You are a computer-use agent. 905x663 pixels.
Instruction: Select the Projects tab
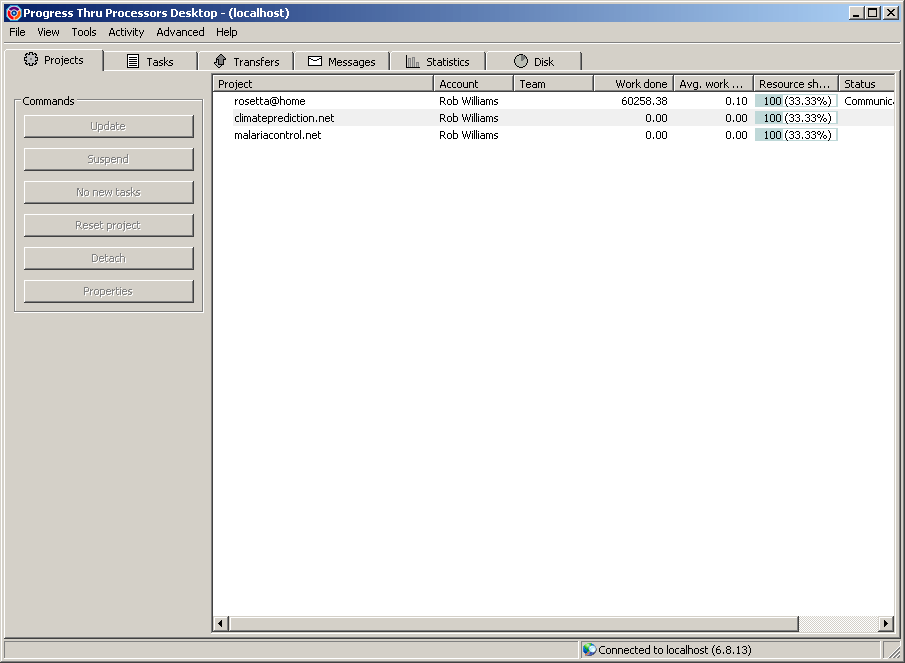coord(54,60)
